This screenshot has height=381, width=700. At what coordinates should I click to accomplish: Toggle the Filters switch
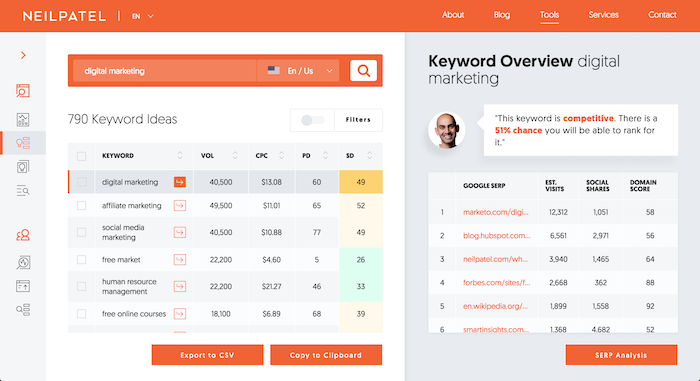312,120
